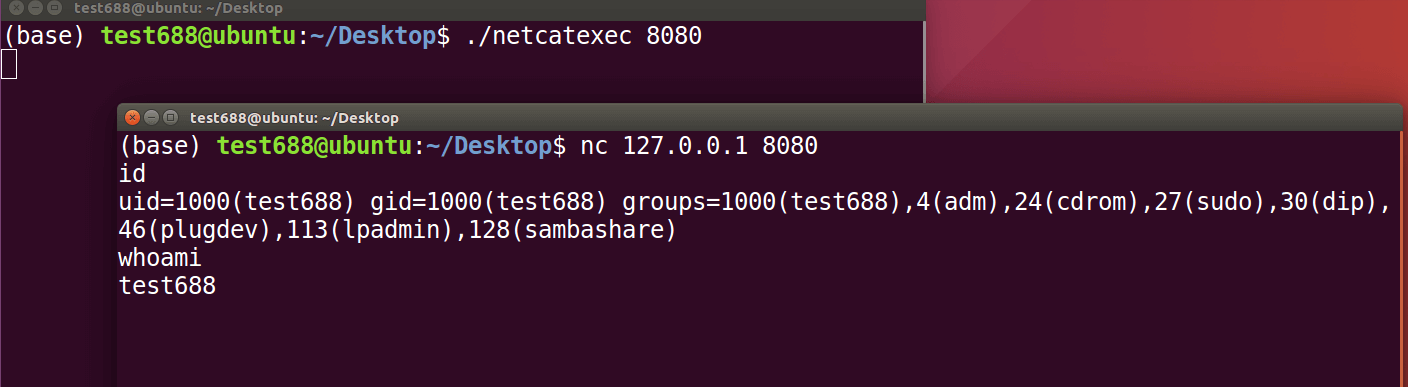The image size is (1408, 387).
Task: Maximize the background netcatexec terminal window
Action: [x=54, y=8]
